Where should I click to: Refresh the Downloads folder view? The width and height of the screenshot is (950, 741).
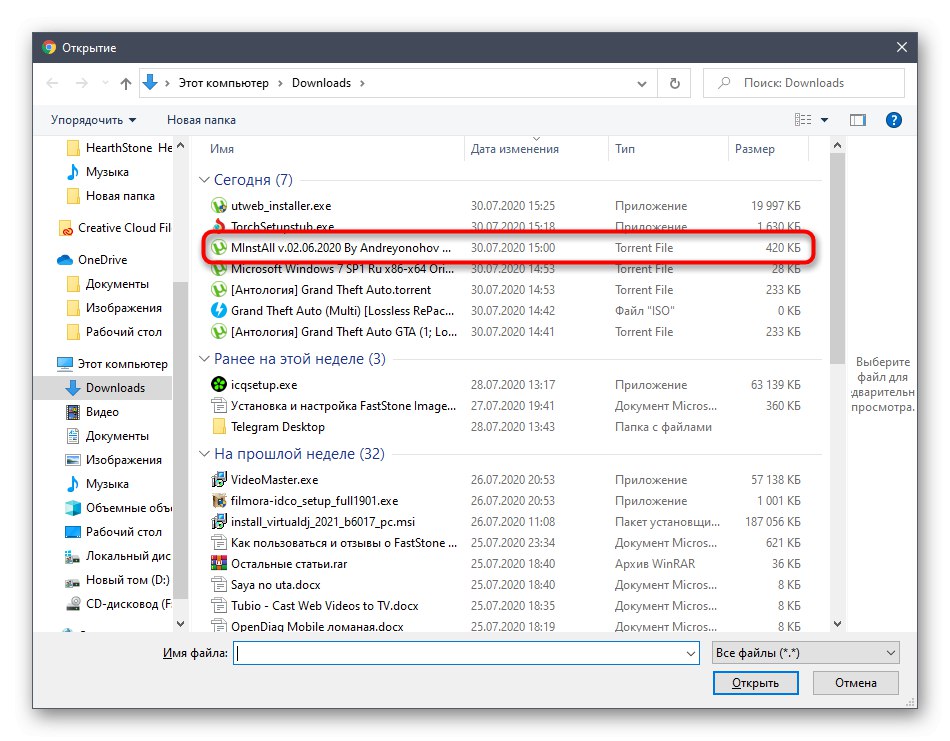(x=674, y=83)
